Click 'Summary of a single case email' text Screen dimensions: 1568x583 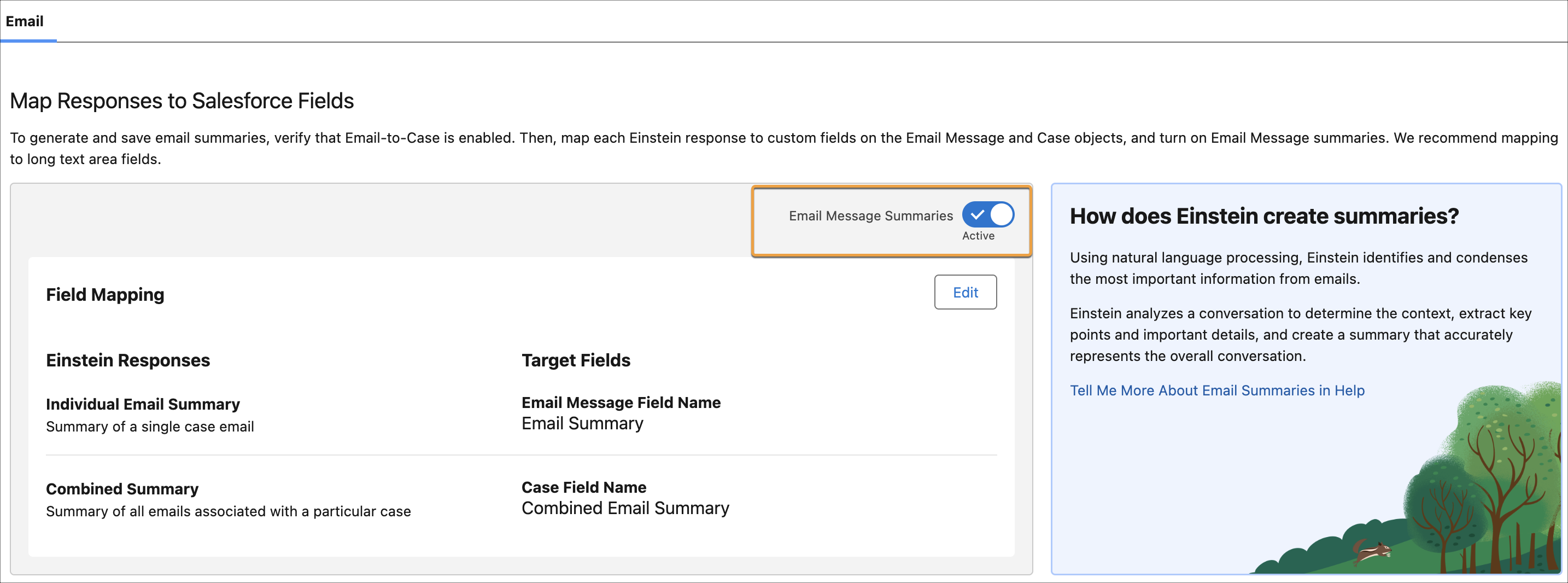150,427
